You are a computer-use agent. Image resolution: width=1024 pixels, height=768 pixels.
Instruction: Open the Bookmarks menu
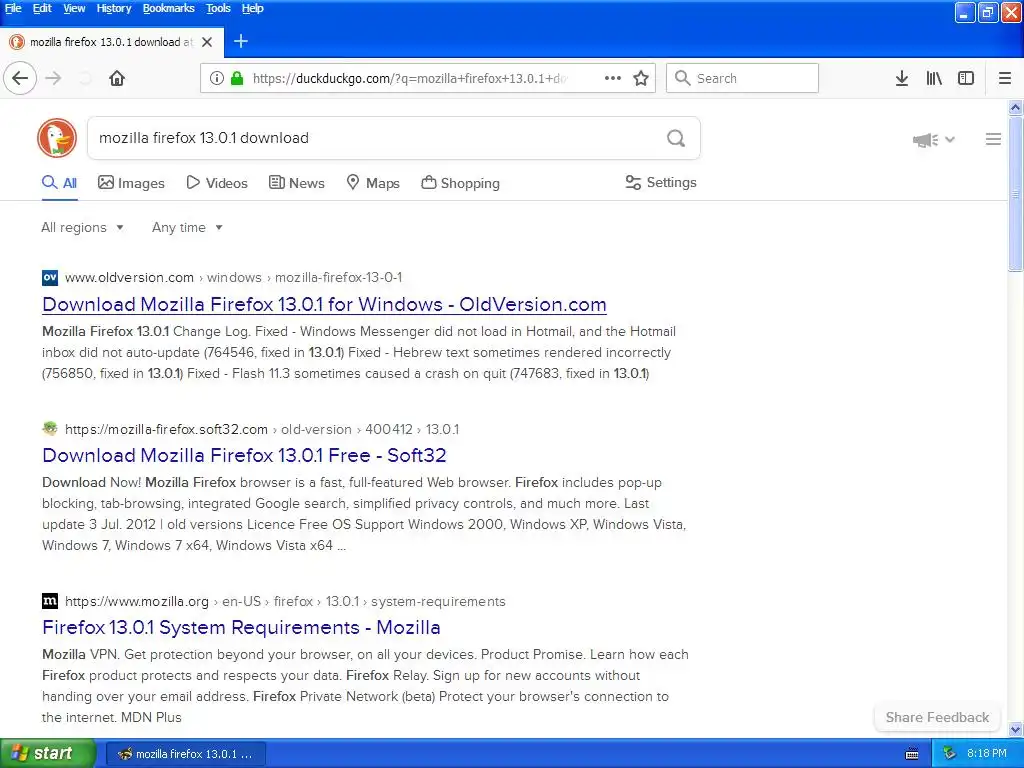point(168,8)
